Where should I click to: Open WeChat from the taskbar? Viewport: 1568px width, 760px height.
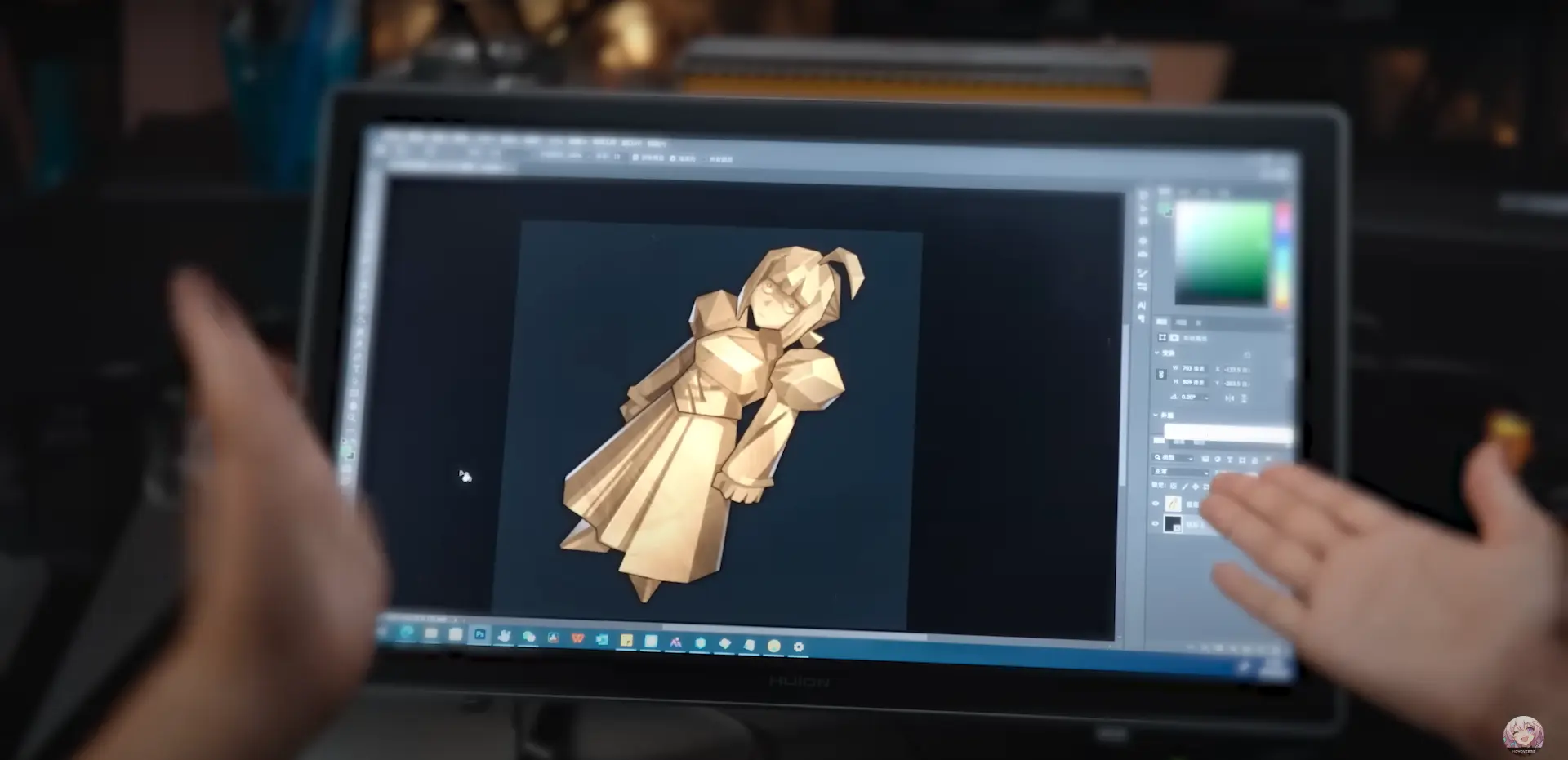528,637
